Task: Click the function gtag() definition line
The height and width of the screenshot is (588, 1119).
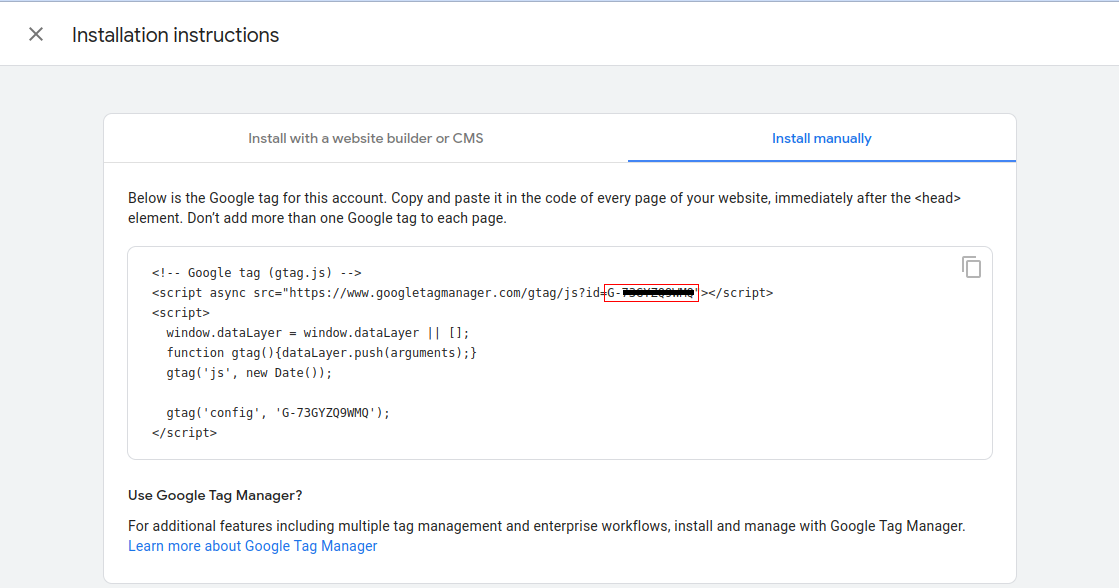Action: 321,353
